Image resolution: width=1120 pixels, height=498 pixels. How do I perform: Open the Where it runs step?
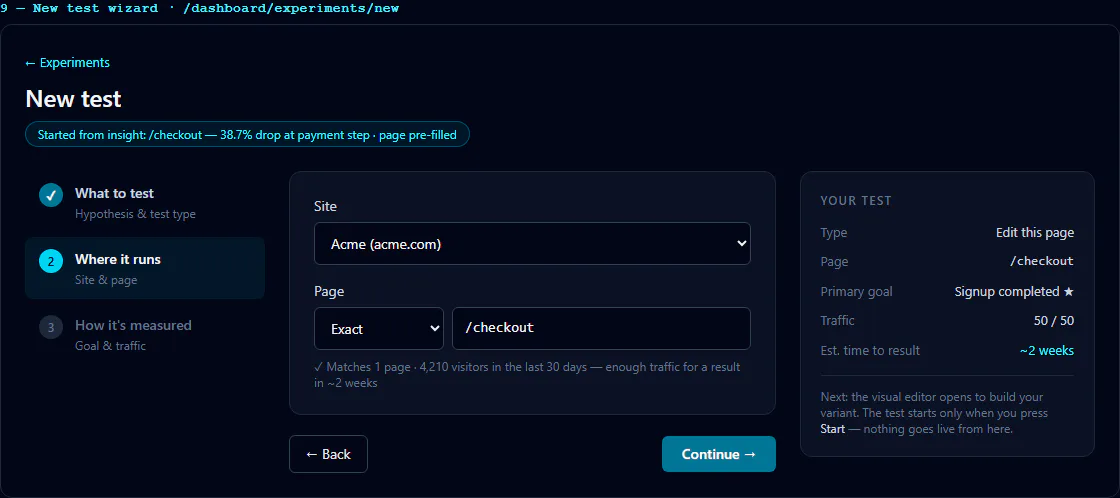point(145,268)
